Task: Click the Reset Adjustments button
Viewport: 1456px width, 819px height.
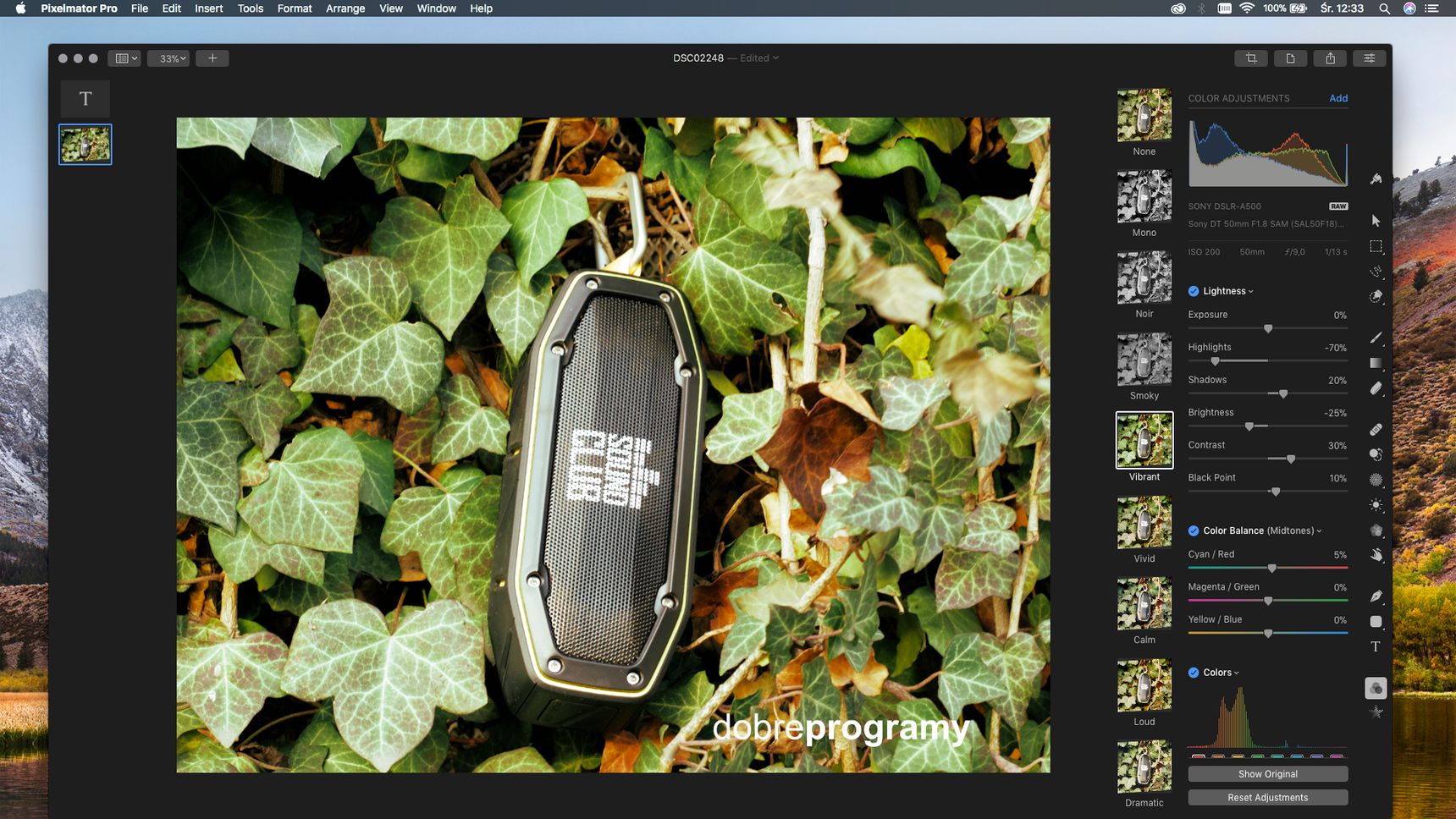Action: pyautogui.click(x=1268, y=798)
